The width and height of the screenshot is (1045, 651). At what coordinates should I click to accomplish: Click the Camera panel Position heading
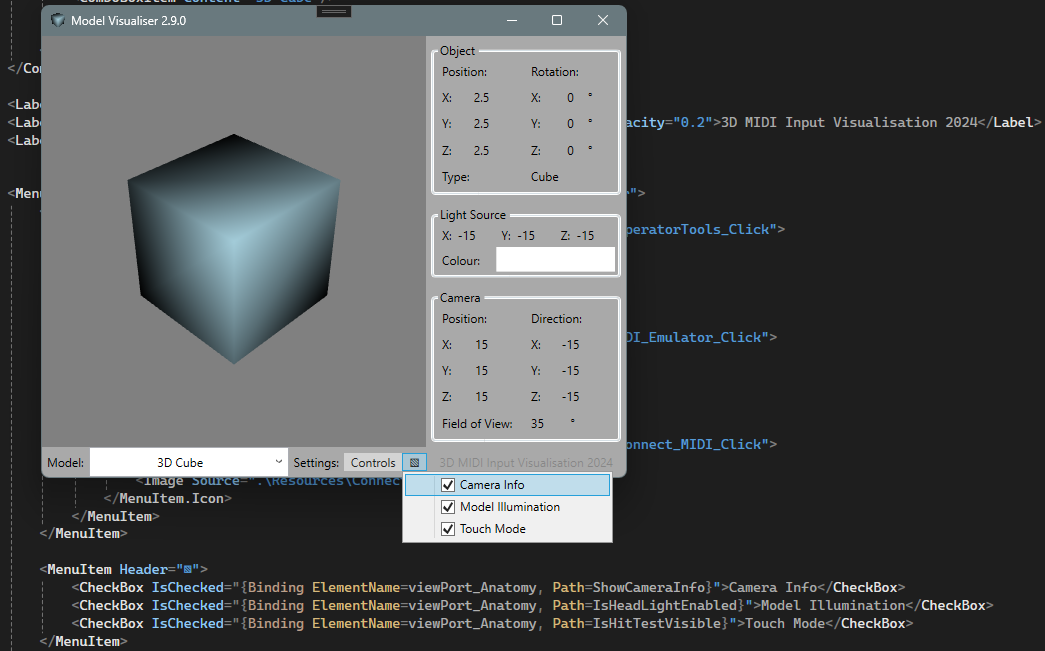(x=464, y=318)
